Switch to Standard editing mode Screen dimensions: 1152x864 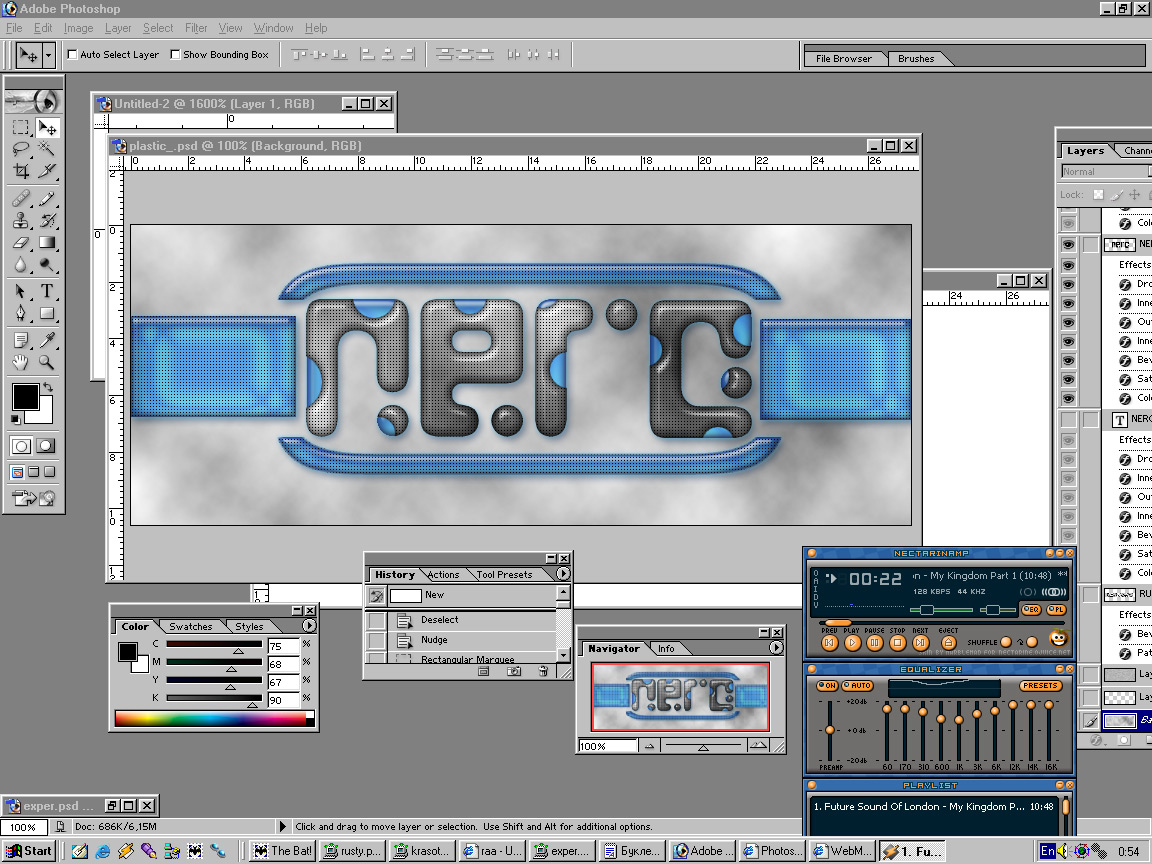(x=21, y=446)
